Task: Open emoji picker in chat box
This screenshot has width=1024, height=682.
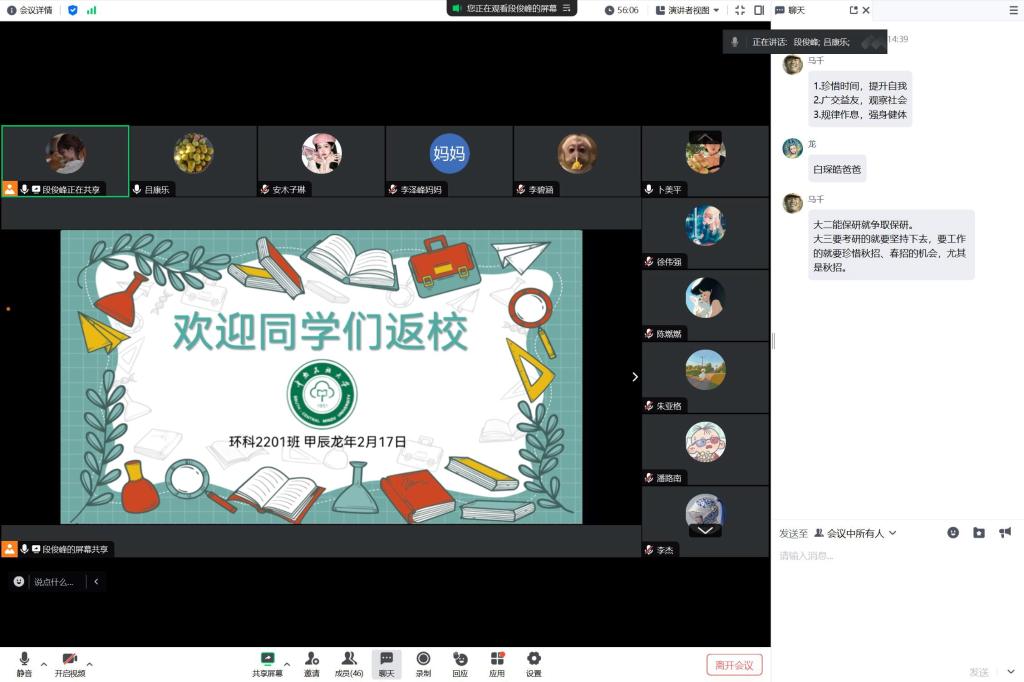Action: point(953,533)
